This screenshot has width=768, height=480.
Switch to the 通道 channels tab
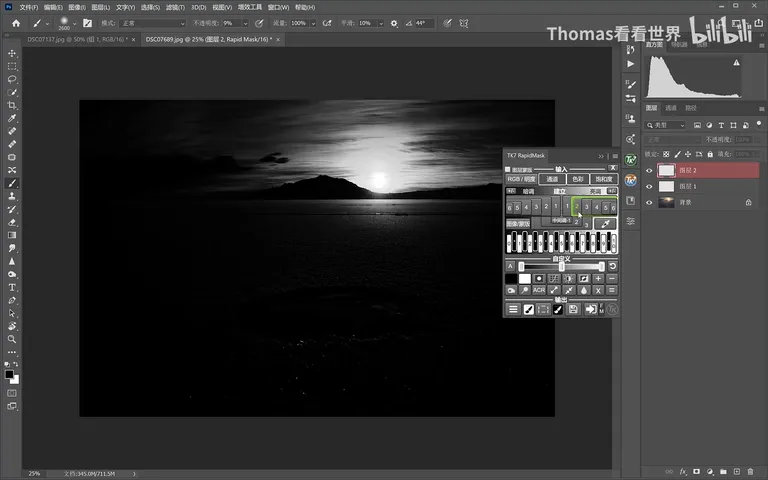click(671, 108)
